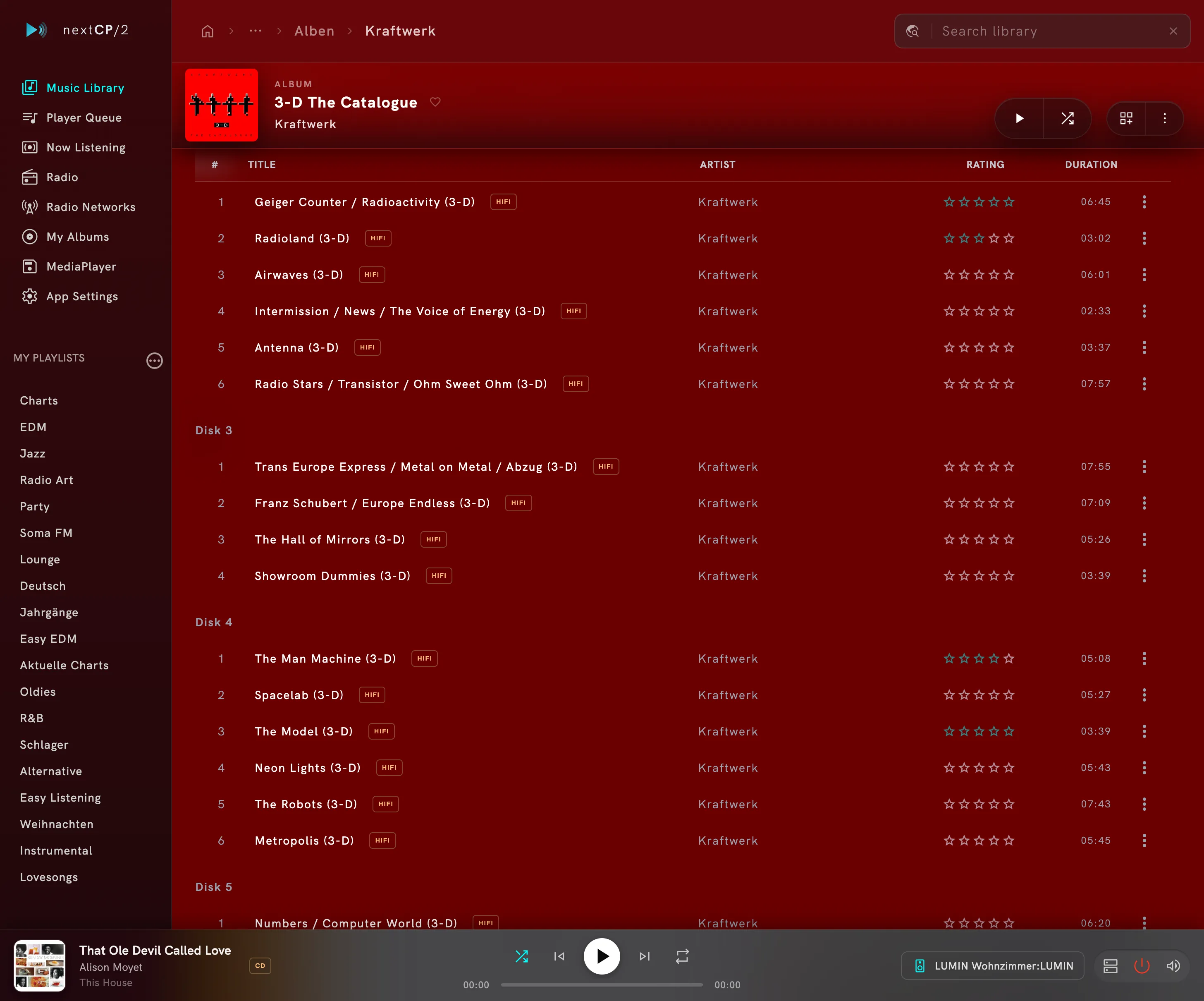Viewport: 1204px width, 1001px height.
Task: Open the server selection icon
Action: (x=1111, y=966)
